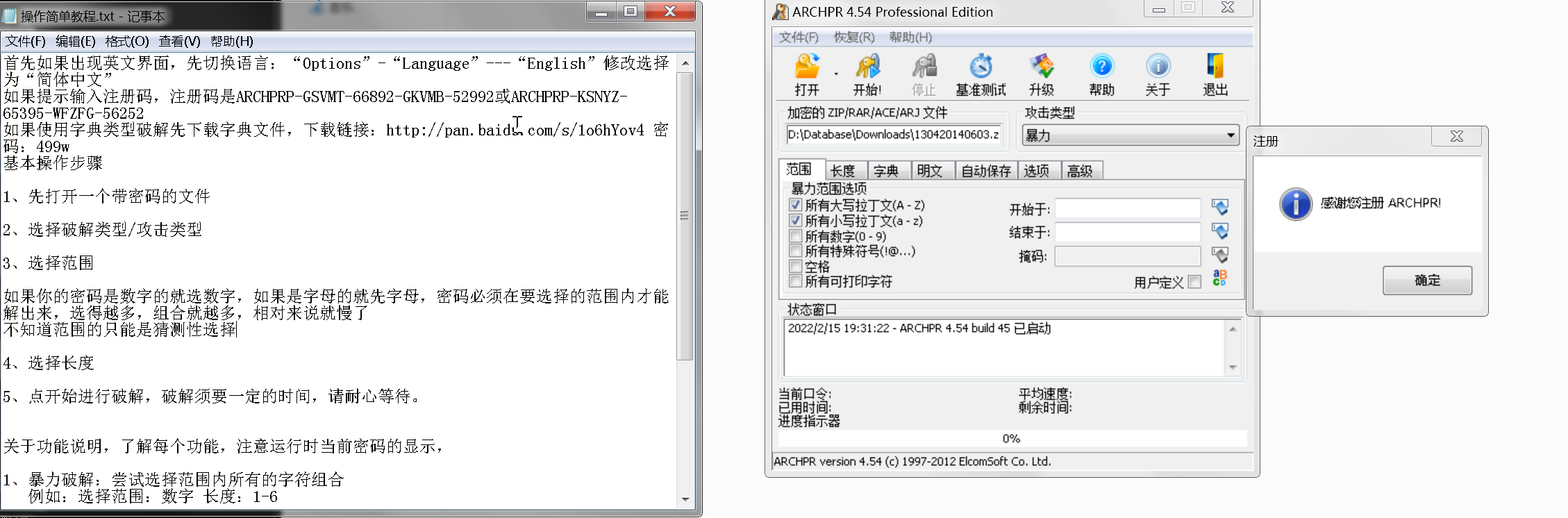Click the ARCHPR title bar app icon
Image resolution: width=1568 pixels, height=518 pixels.
coord(781,11)
